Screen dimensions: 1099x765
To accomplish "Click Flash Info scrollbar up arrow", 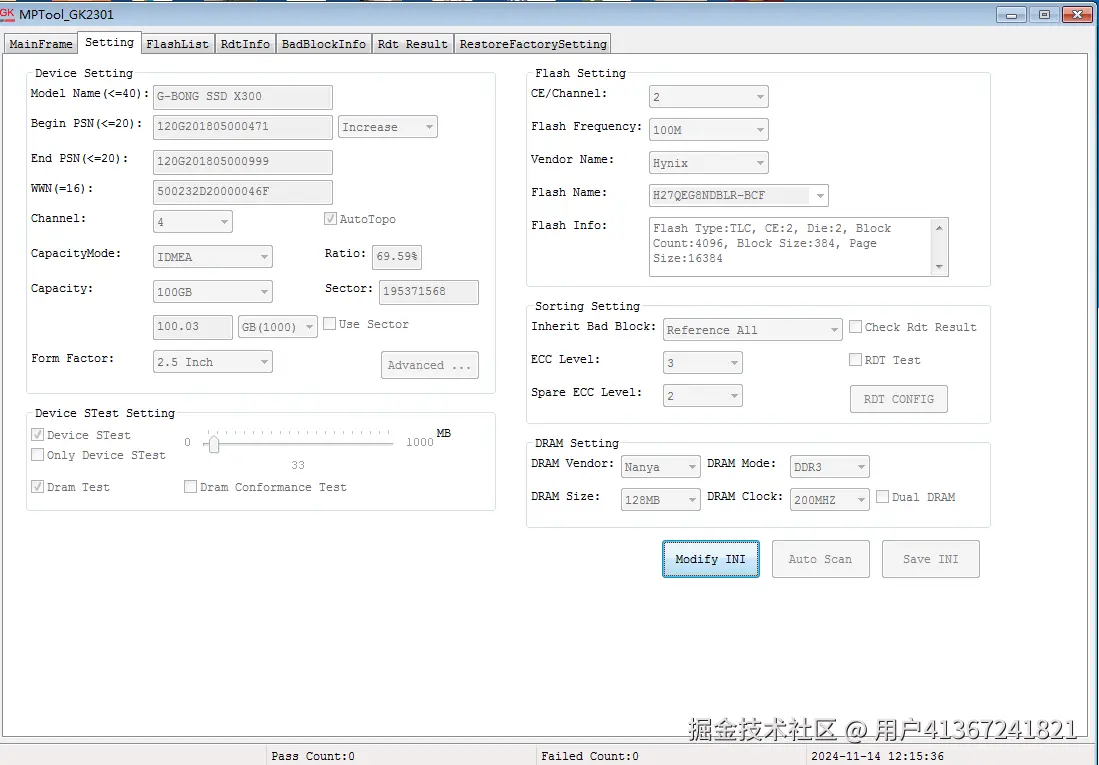I will (939, 228).
